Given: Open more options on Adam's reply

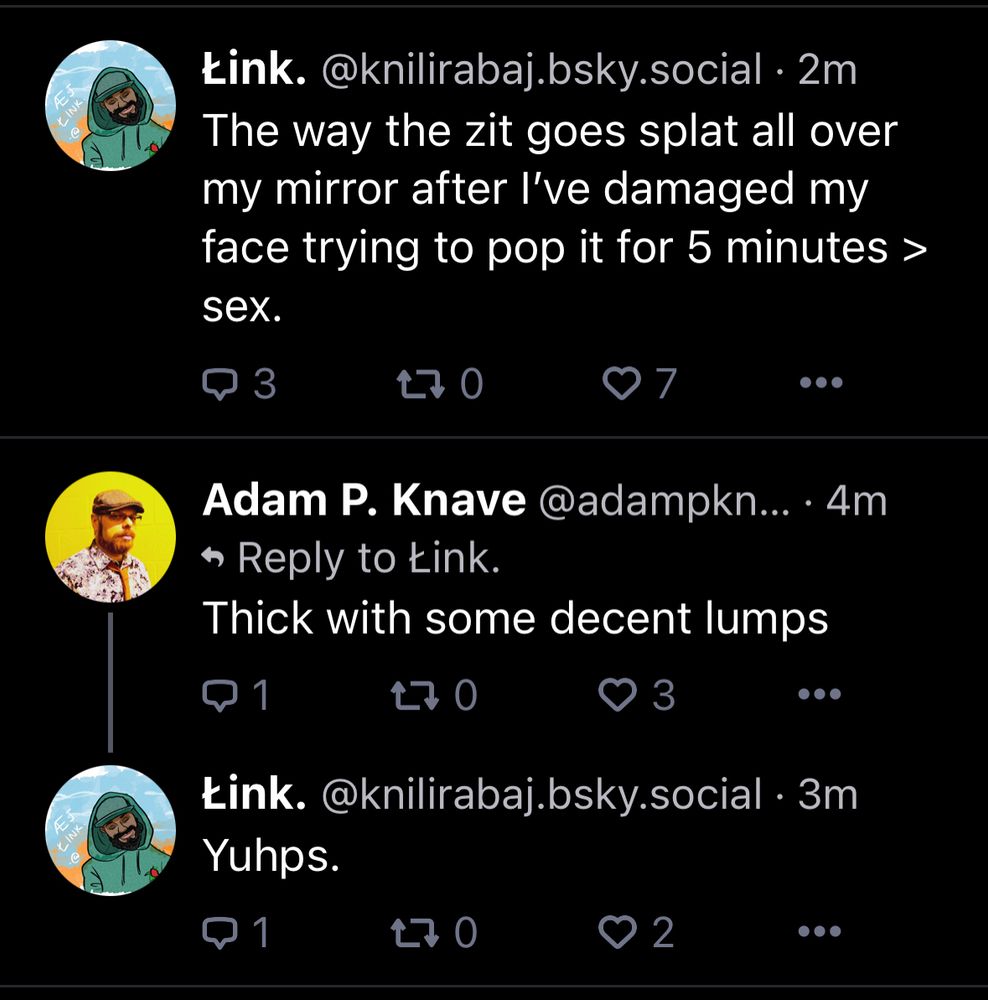Looking at the screenshot, I should click(822, 696).
